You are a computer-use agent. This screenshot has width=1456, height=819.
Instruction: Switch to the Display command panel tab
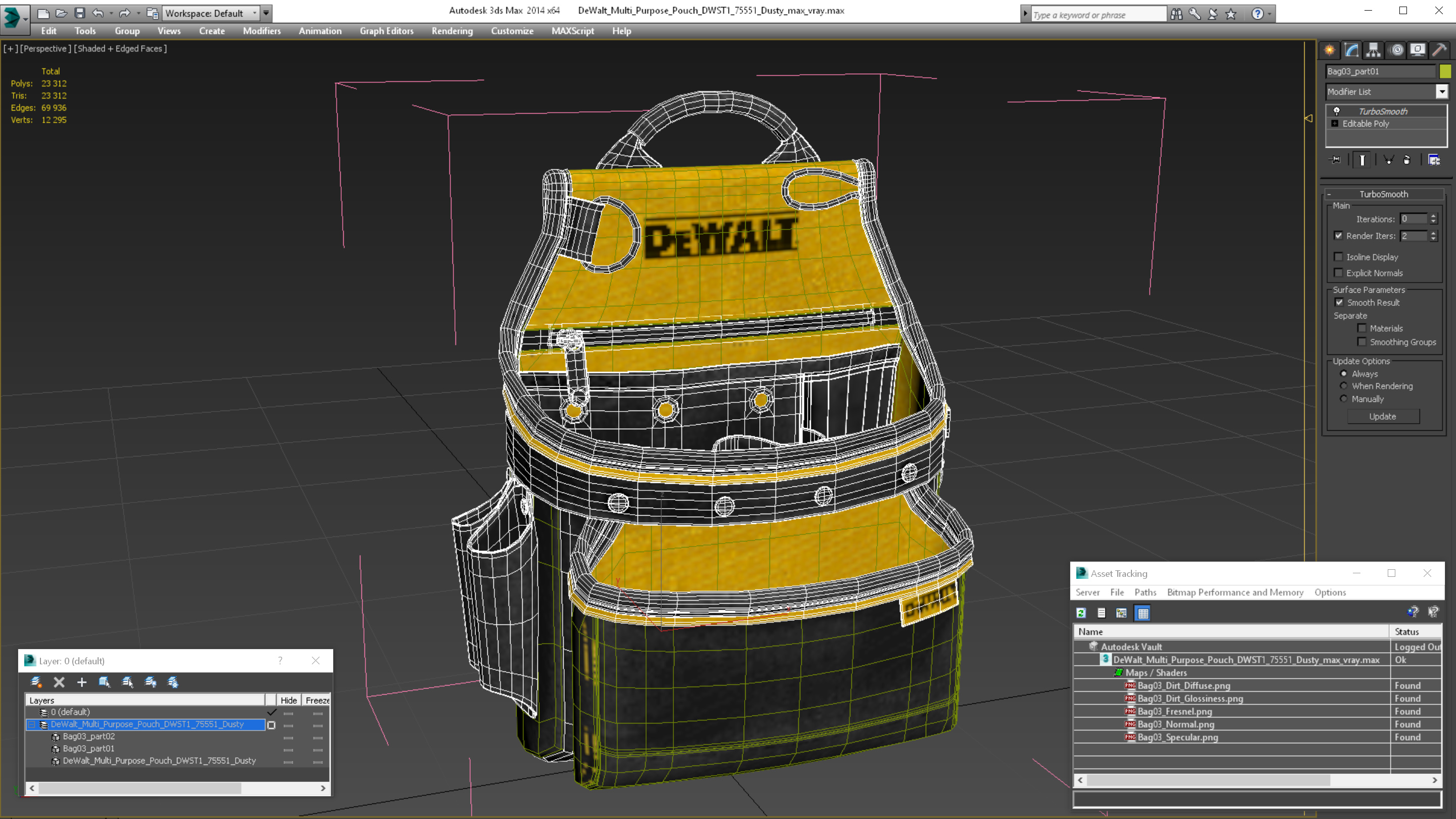click(x=1418, y=50)
